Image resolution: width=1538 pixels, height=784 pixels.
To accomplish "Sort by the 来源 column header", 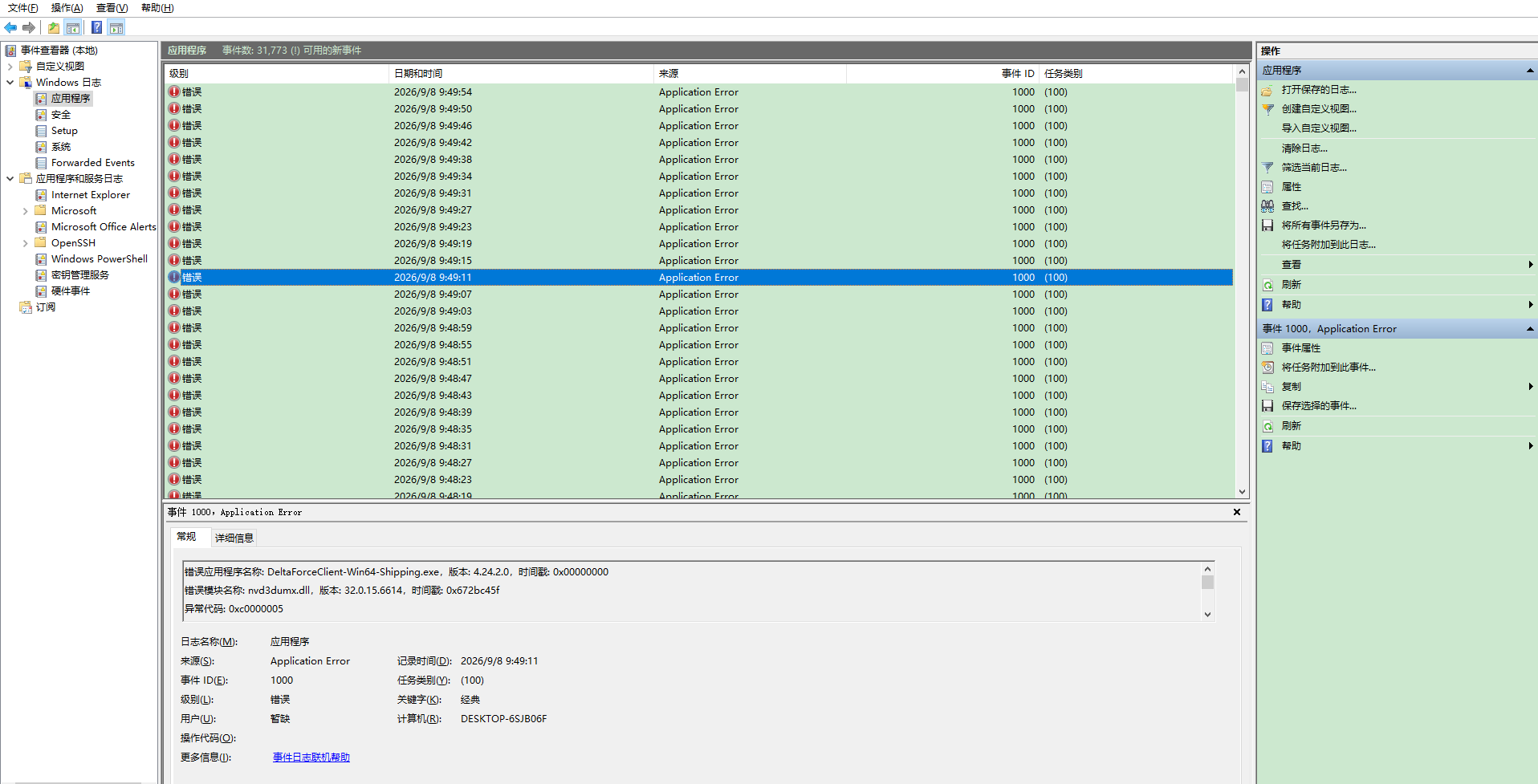I will click(750, 73).
